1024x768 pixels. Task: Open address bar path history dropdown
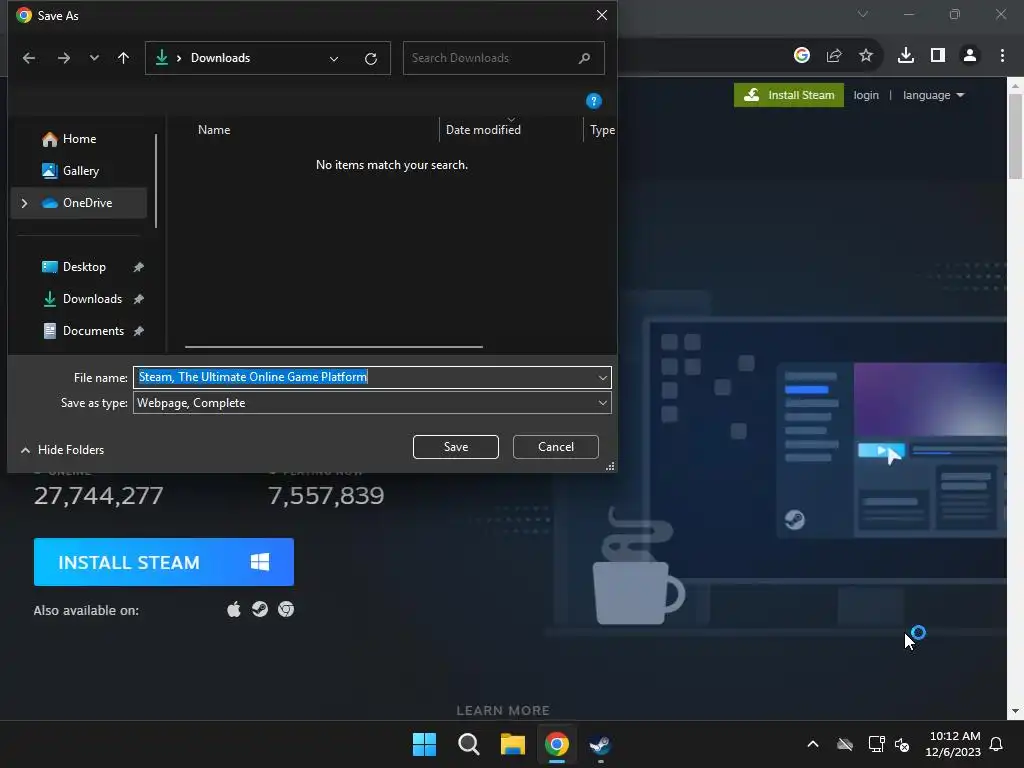[334, 59]
